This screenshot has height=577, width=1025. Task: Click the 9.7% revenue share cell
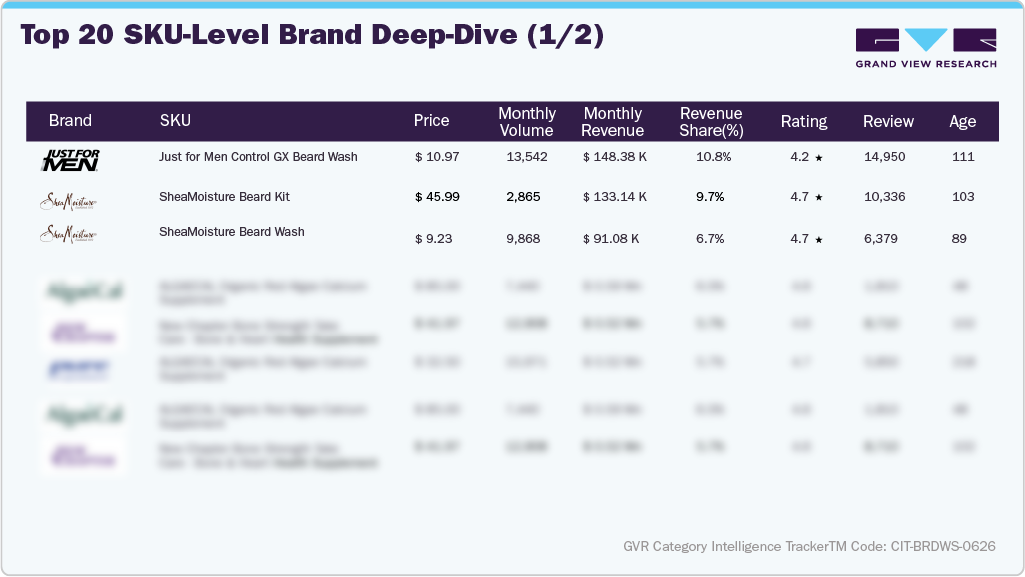point(710,197)
